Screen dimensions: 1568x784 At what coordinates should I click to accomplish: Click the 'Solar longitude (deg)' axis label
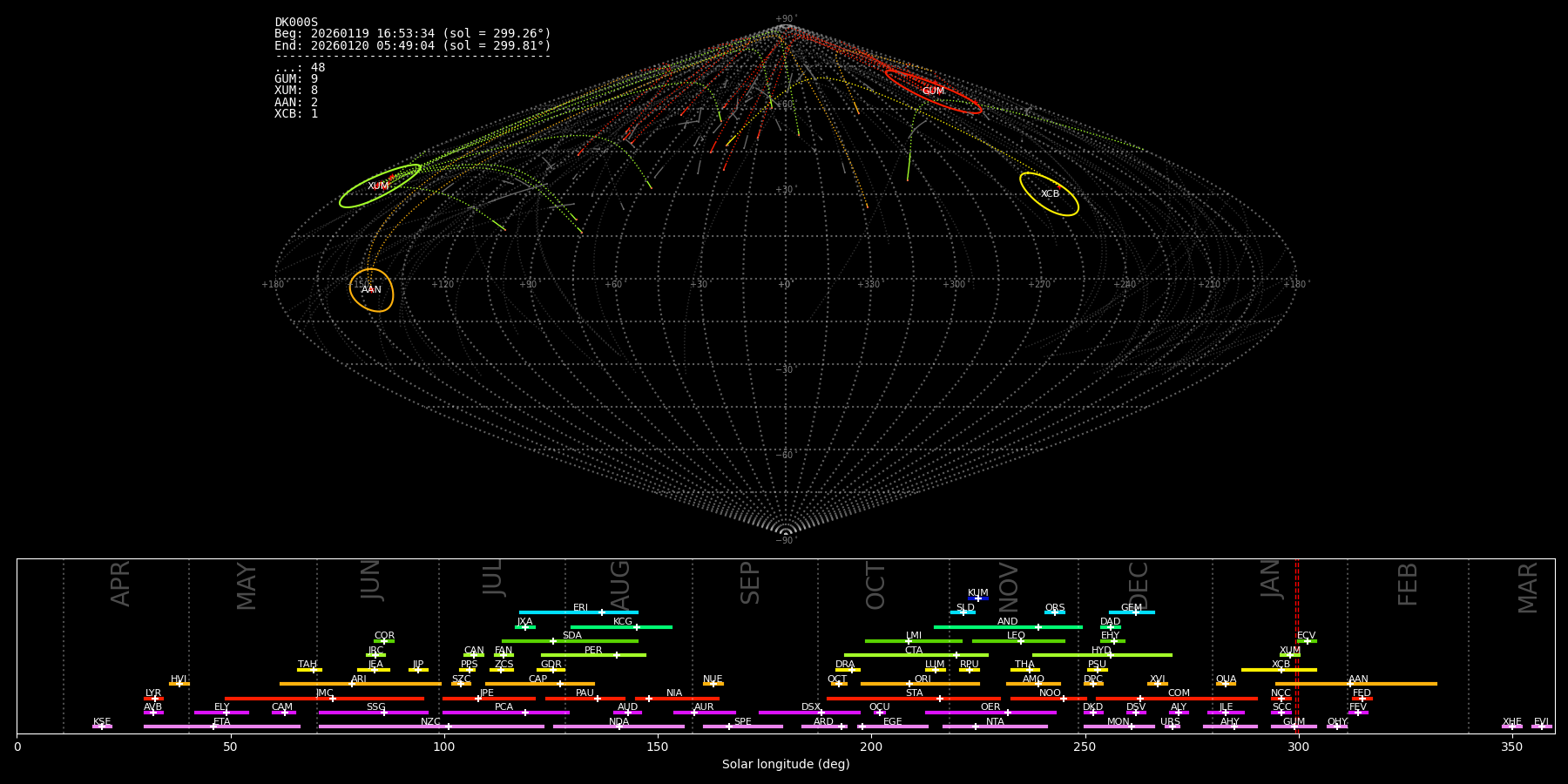(785, 765)
